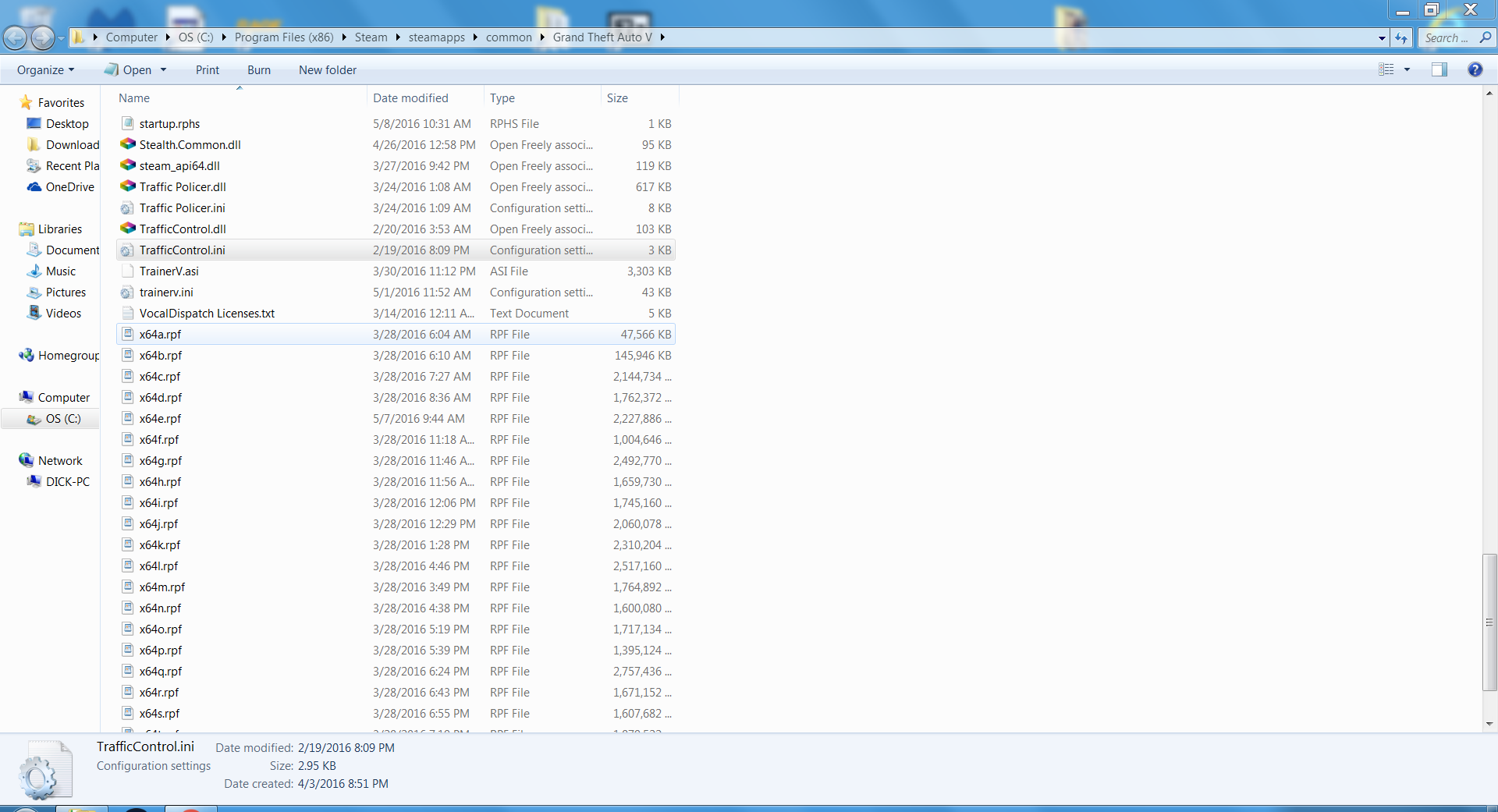Screen dimensions: 1498x812
Task: Select the steam_api64.dll file icon
Action: pyautogui.click(x=128, y=165)
